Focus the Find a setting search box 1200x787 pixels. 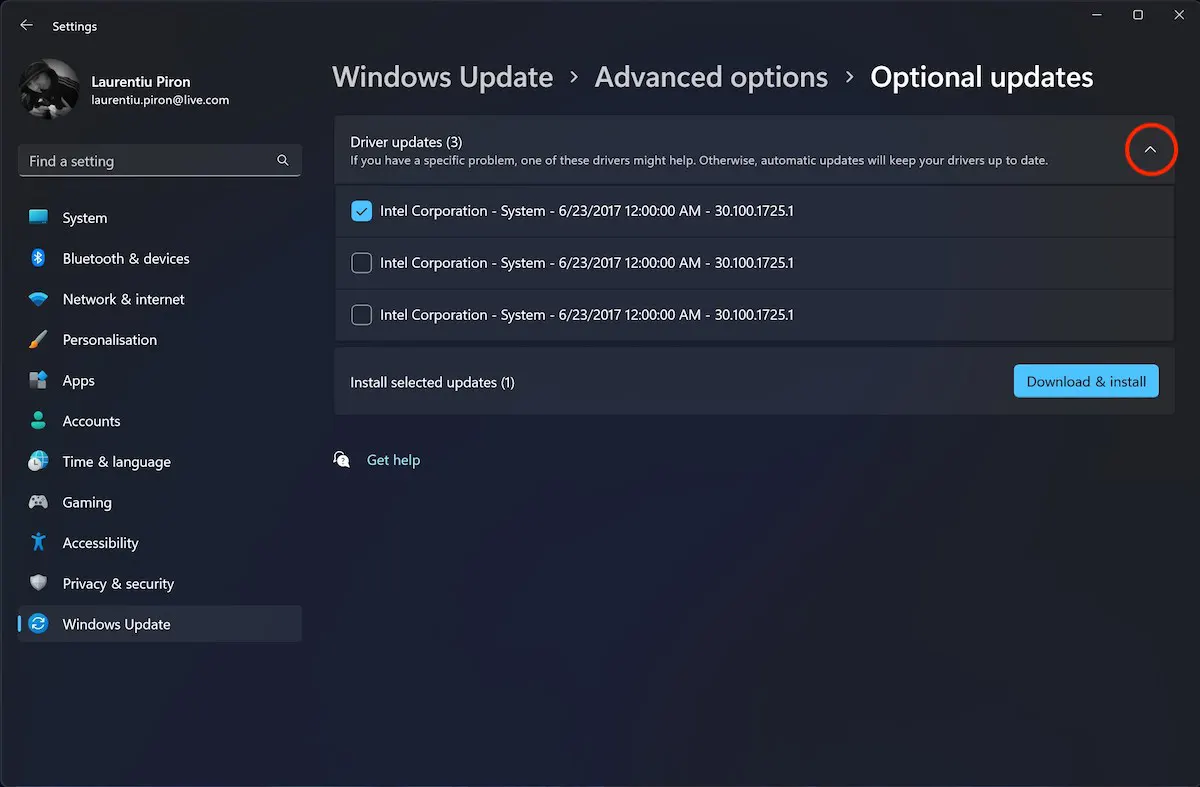[160, 161]
